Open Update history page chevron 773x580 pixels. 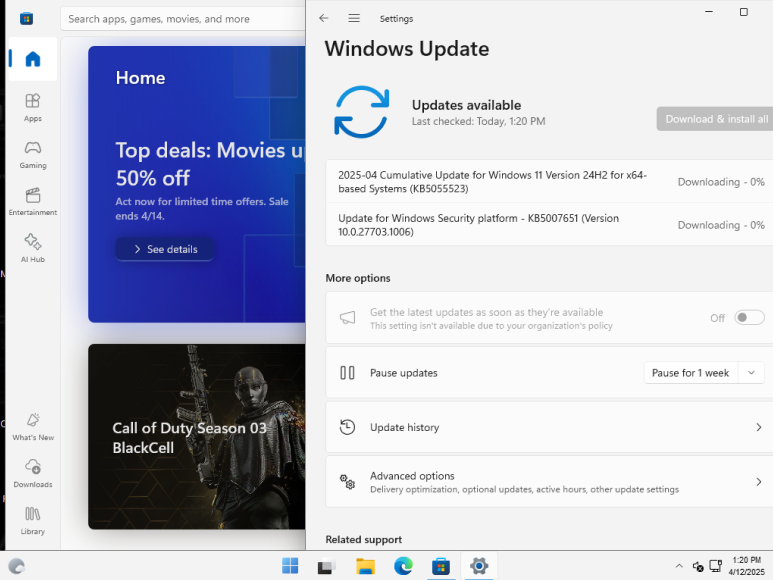tap(759, 427)
